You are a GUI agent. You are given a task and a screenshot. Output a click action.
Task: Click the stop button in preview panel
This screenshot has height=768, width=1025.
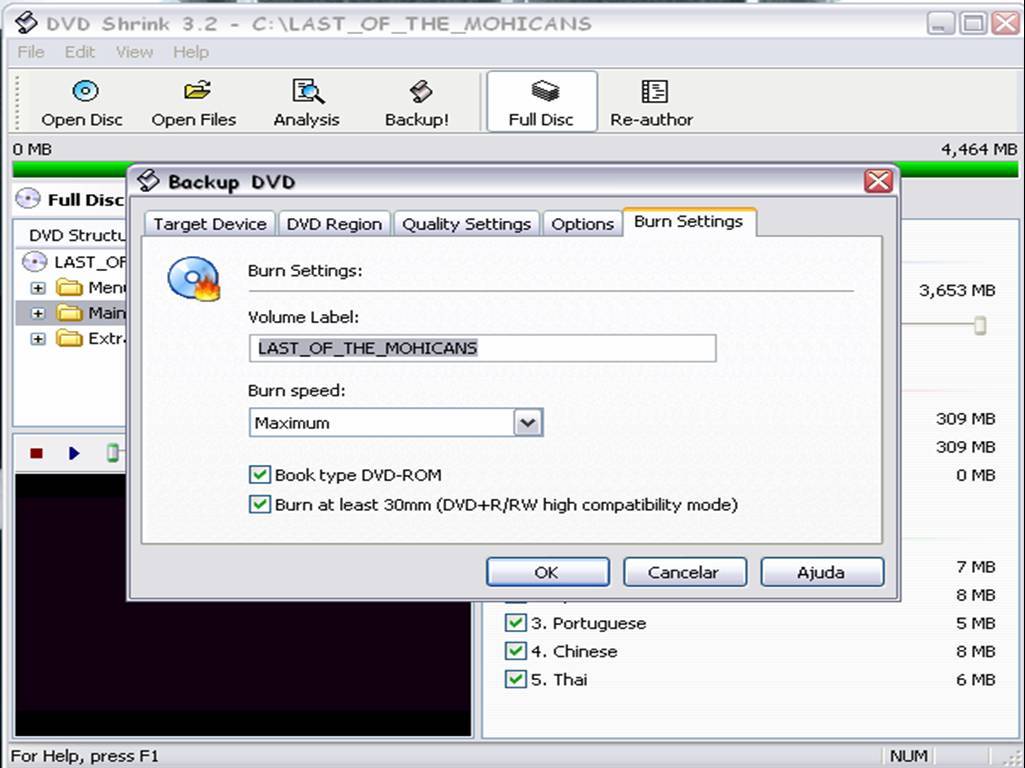pos(37,453)
